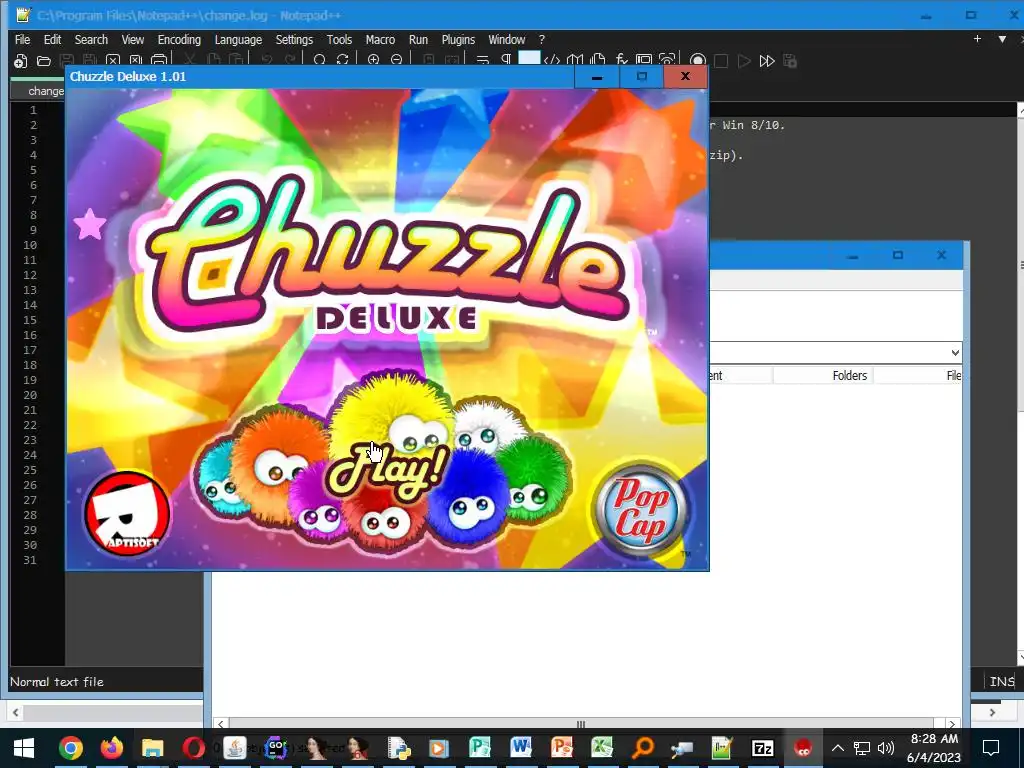
Task: Click Notepad++ horizontal scrollbar left arrow
Action: tap(16, 712)
